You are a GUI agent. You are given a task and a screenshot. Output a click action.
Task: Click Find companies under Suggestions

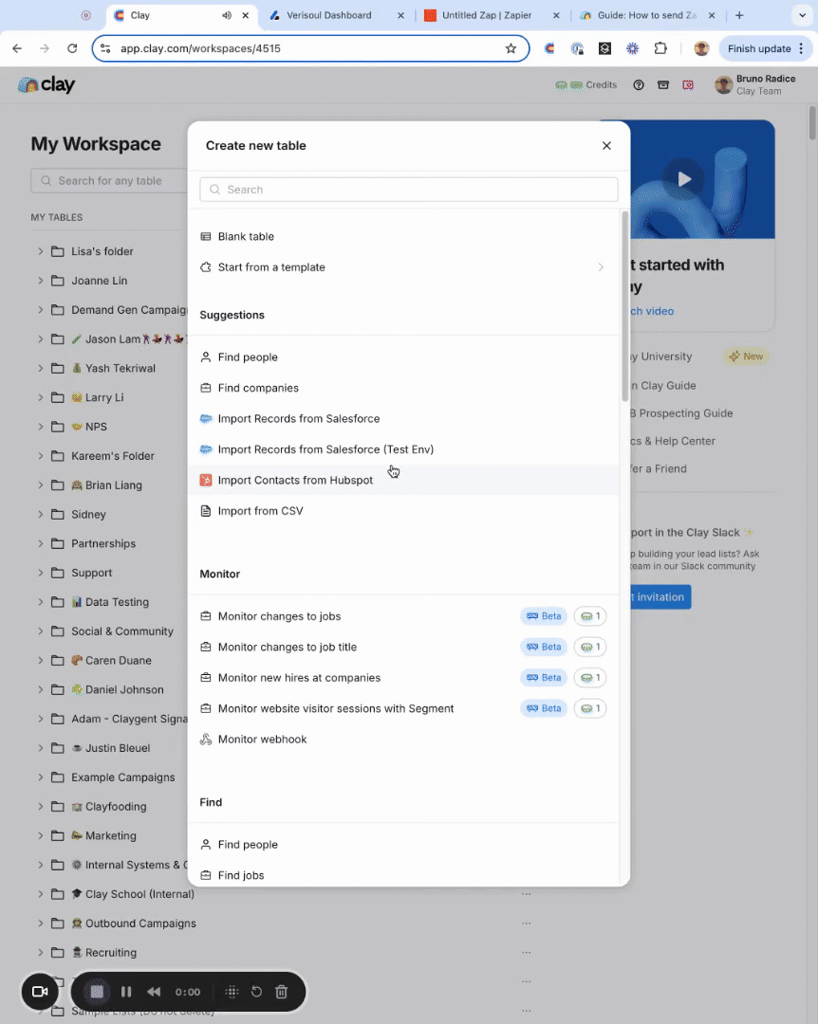pyautogui.click(x=258, y=388)
